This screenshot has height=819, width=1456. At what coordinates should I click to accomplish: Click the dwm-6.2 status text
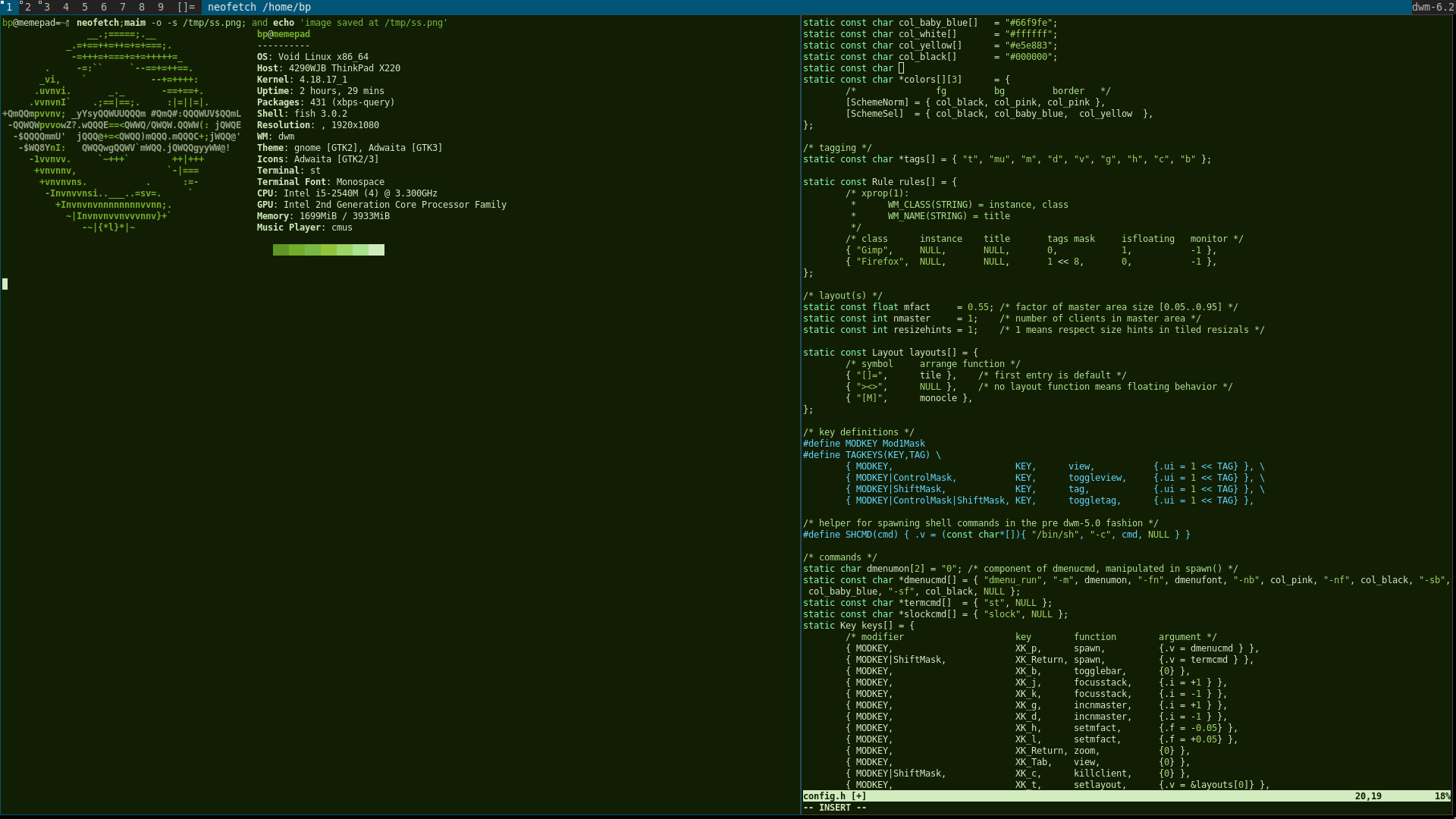pyautogui.click(x=1432, y=7)
